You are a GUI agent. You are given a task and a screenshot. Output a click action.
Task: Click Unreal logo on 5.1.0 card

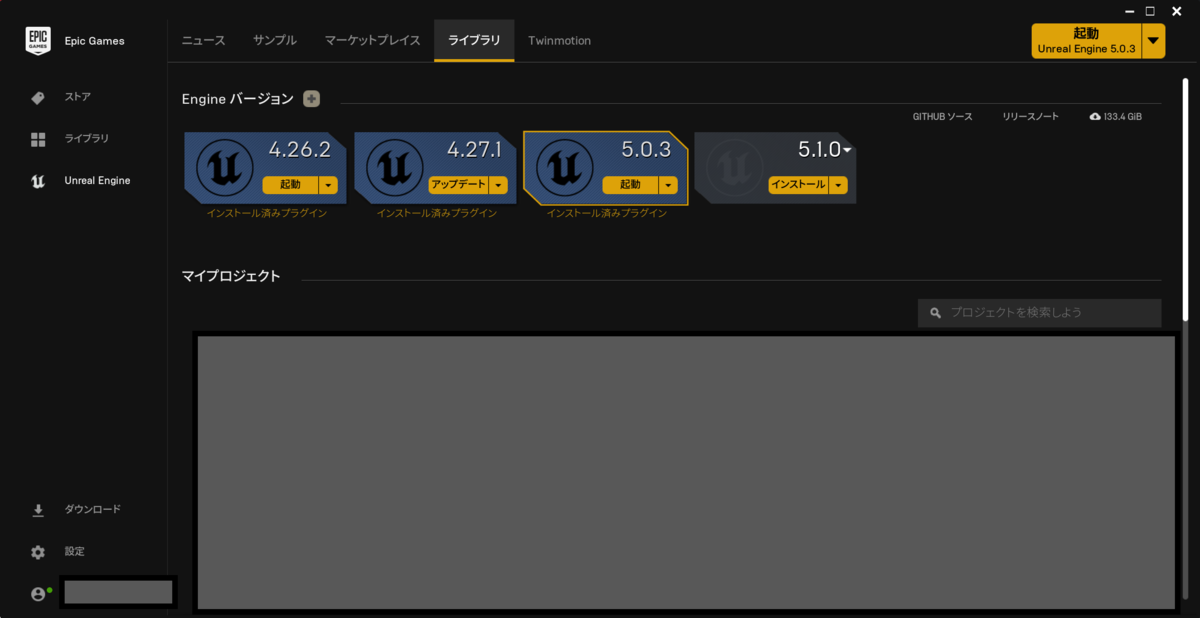pyautogui.click(x=735, y=167)
